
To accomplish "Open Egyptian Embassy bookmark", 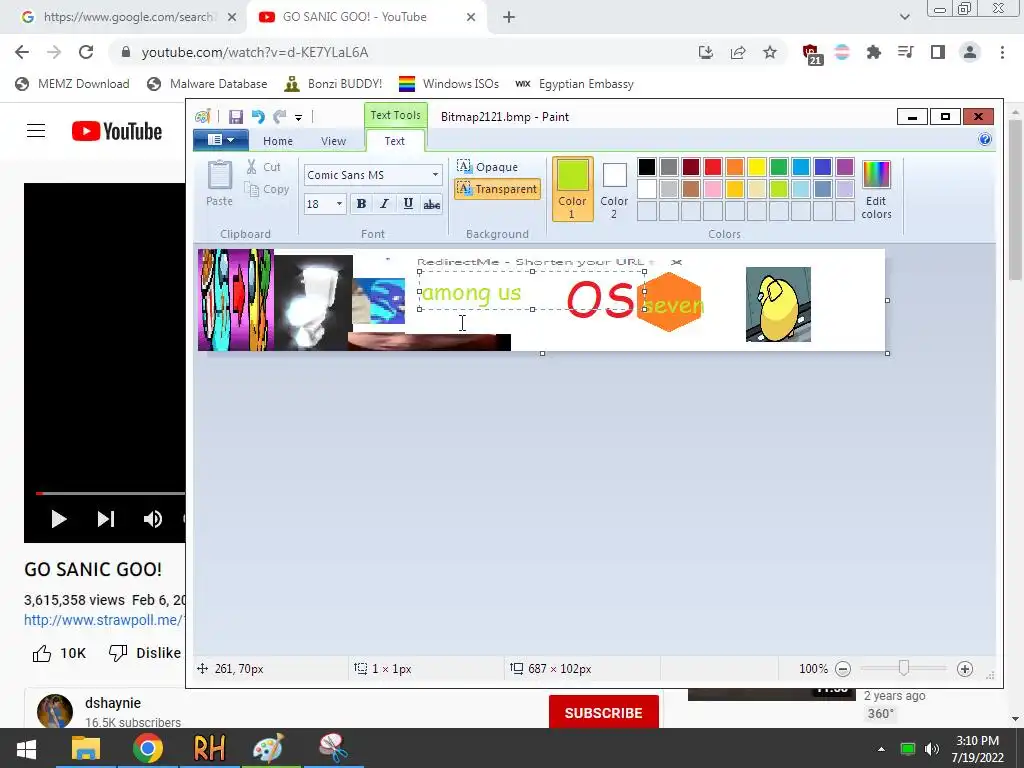I will (575, 84).
